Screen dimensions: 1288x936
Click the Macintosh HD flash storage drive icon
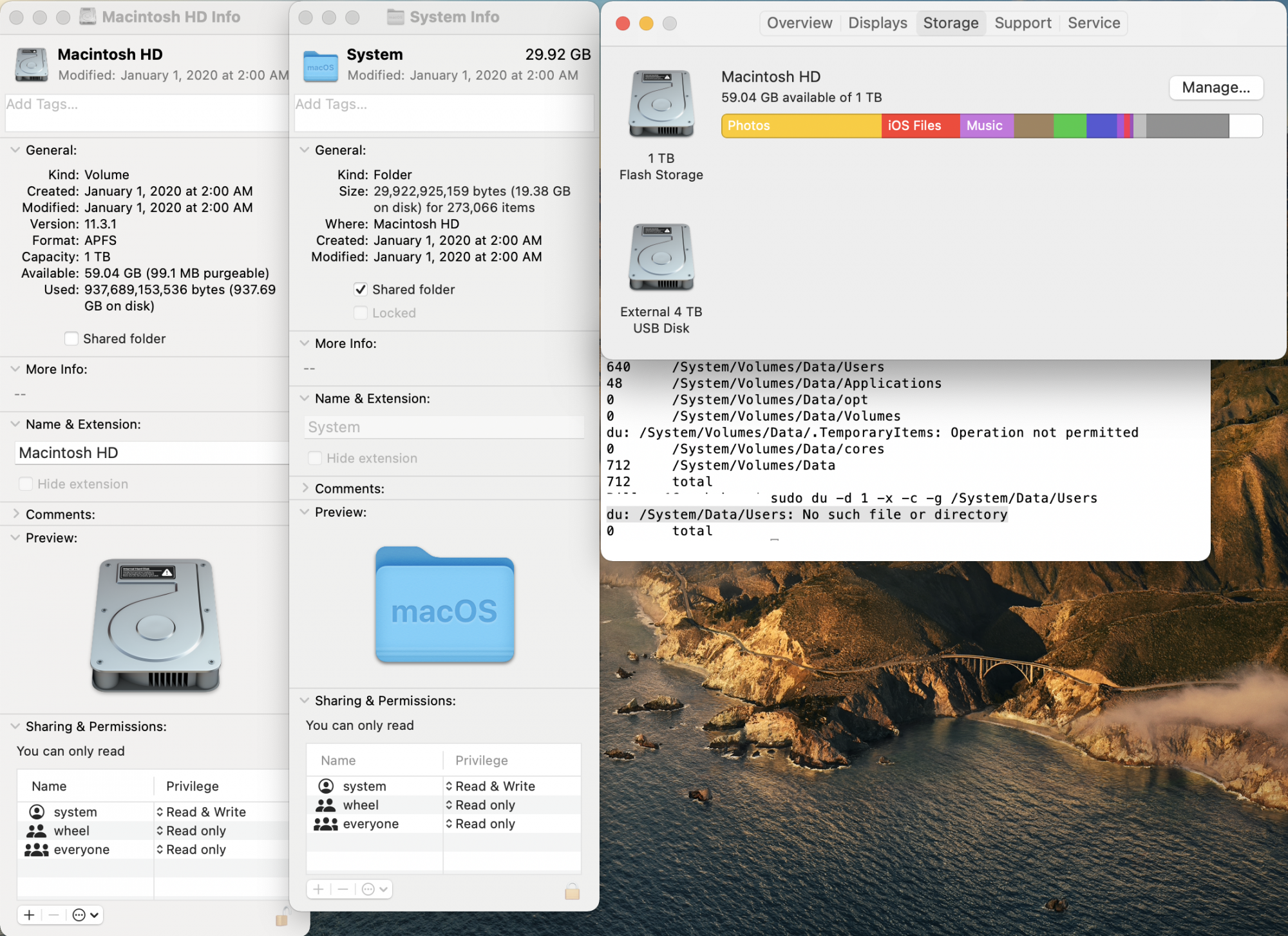tap(661, 104)
